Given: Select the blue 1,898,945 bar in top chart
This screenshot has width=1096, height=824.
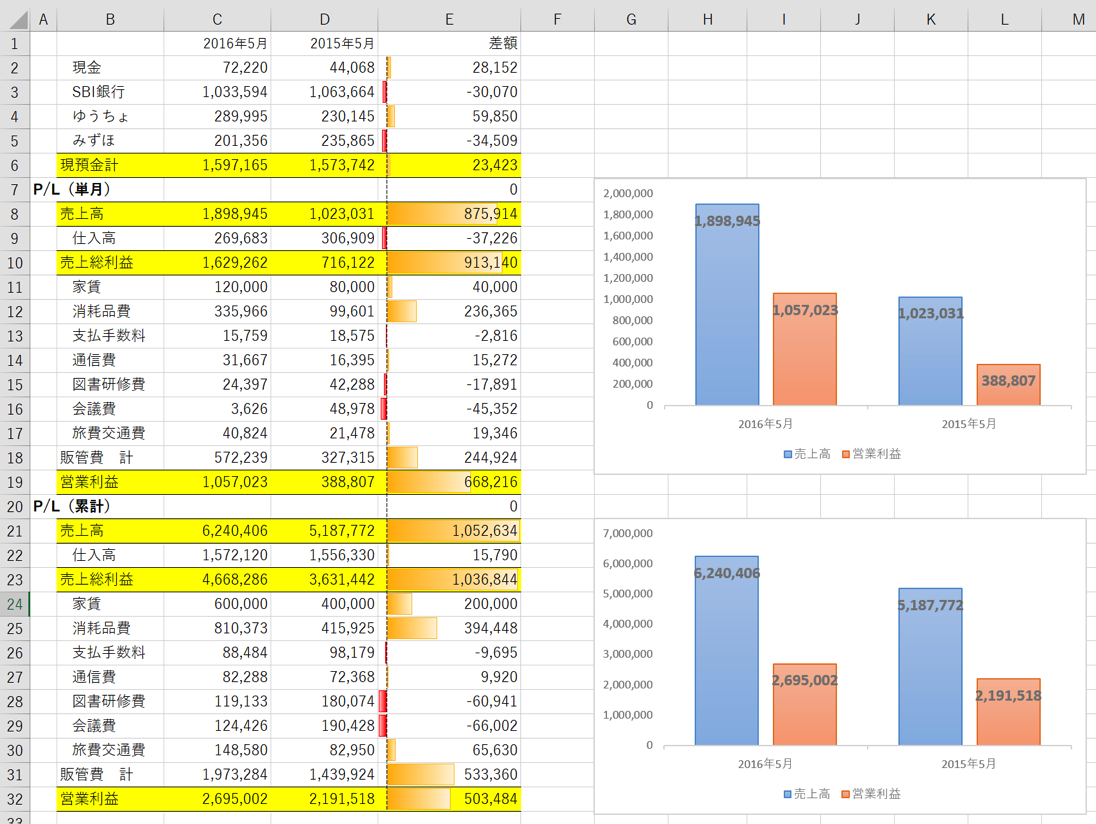Looking at the screenshot, I should coord(727,305).
